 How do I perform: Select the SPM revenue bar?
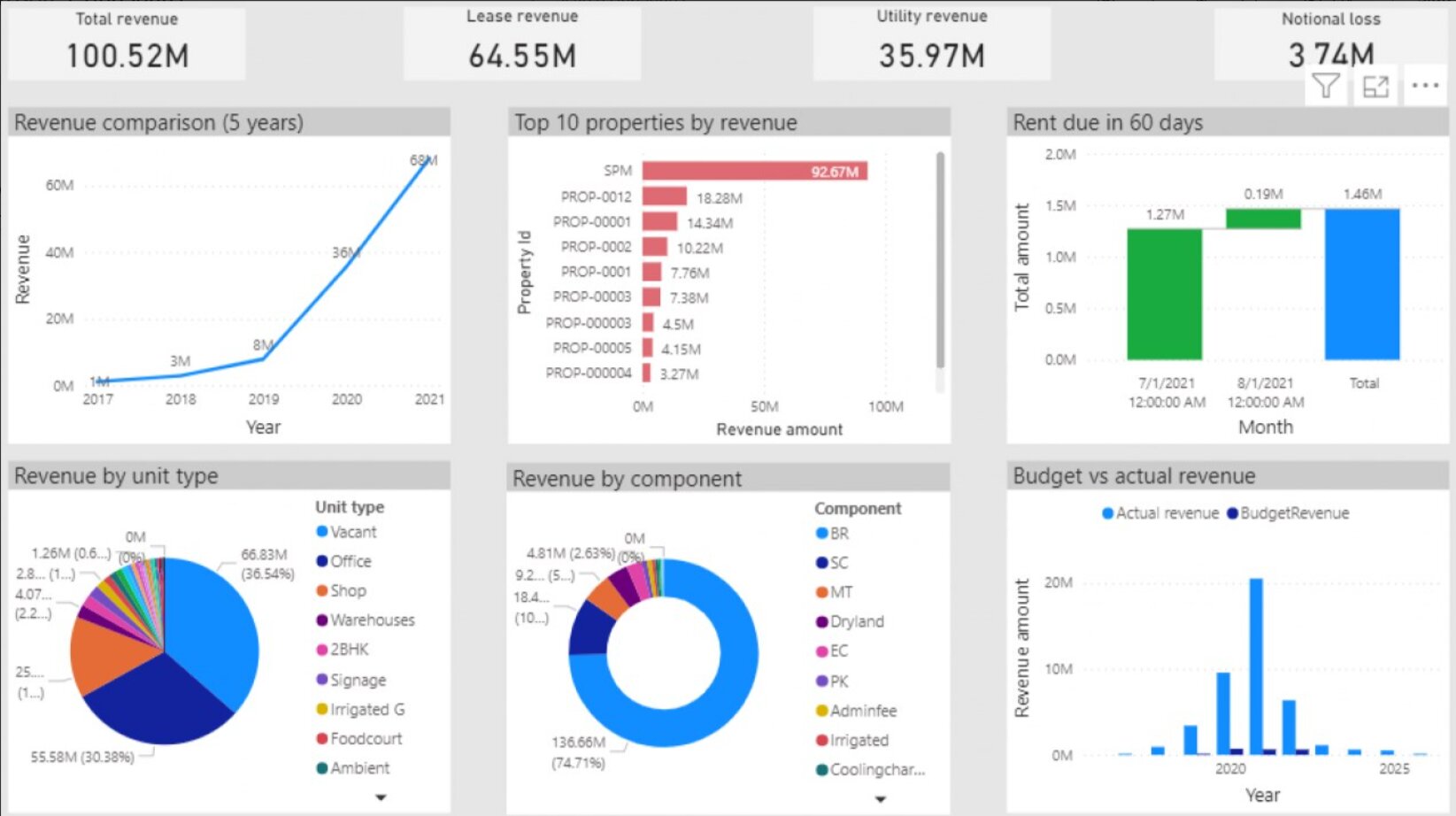752,171
